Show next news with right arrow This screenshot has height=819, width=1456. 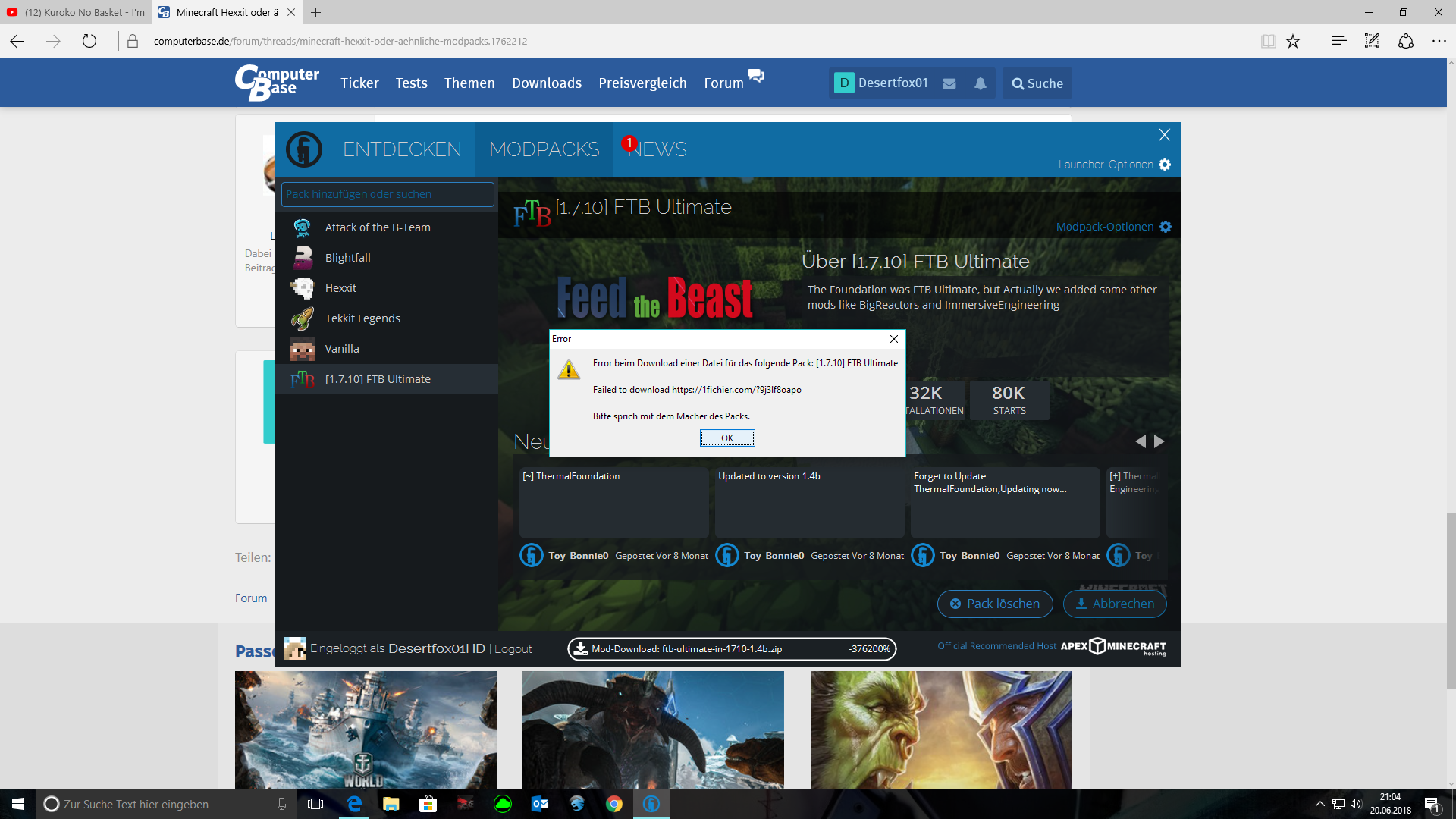[1159, 441]
